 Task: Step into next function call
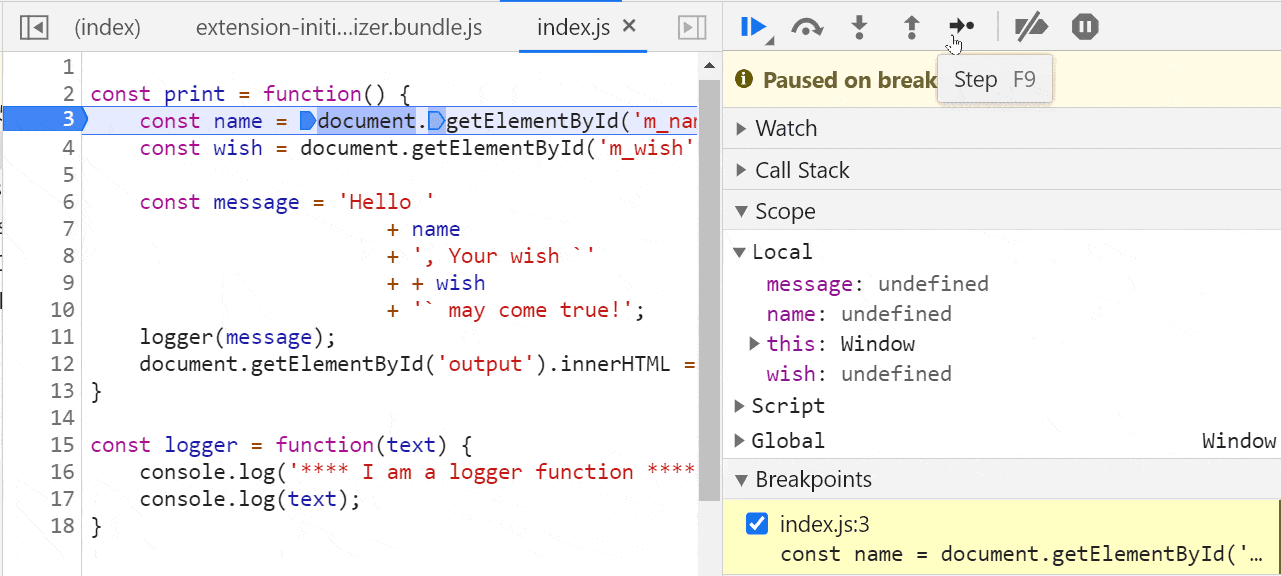point(859,27)
